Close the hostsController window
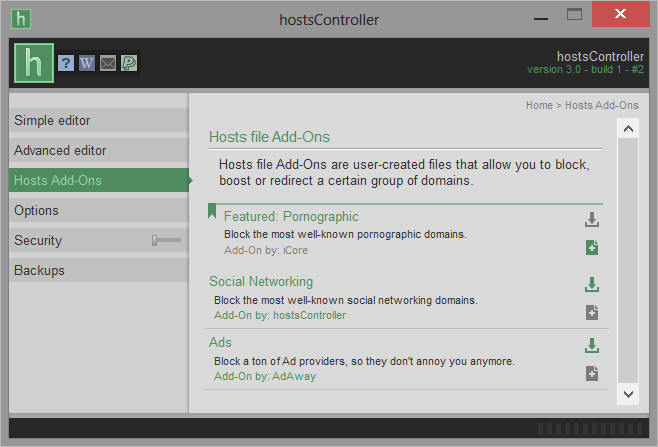658x447 pixels. 621,14
